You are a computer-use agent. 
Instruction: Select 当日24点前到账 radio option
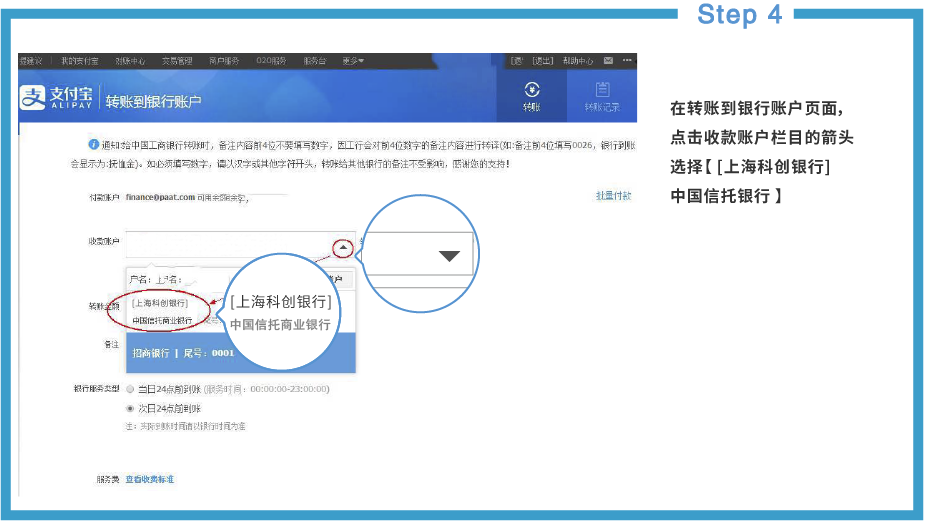(x=130, y=389)
